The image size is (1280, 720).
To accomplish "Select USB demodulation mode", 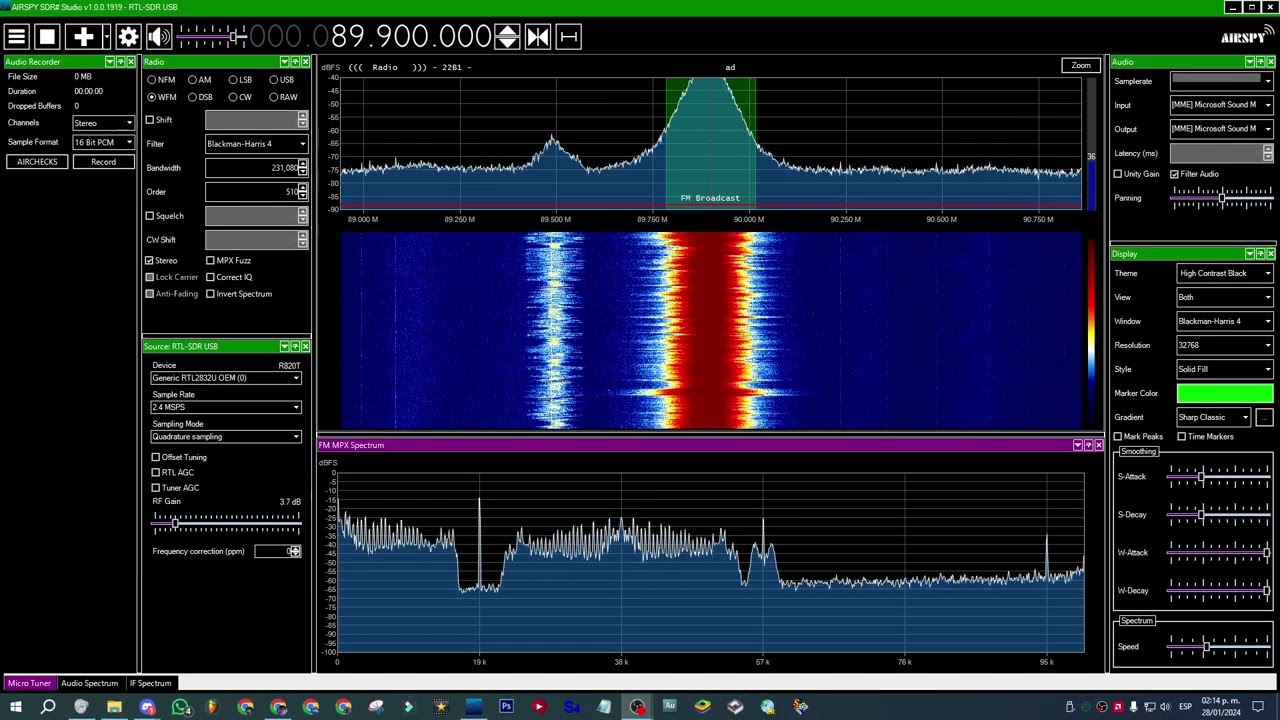I will [281, 80].
